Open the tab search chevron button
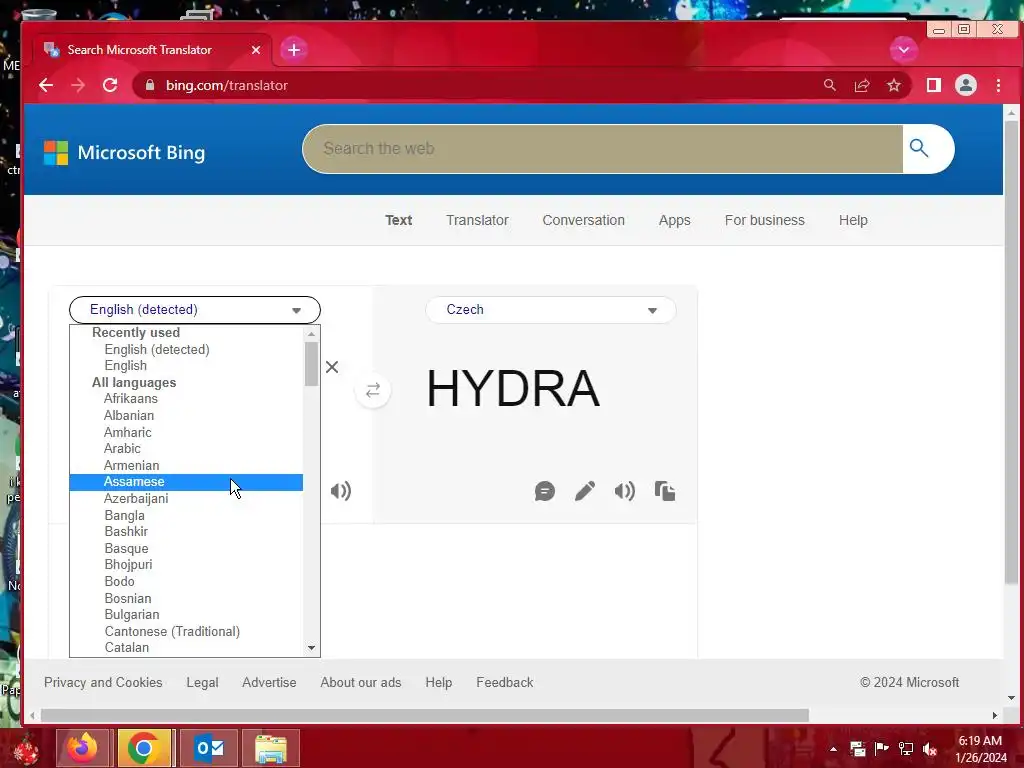This screenshot has width=1024, height=768. coord(904,50)
